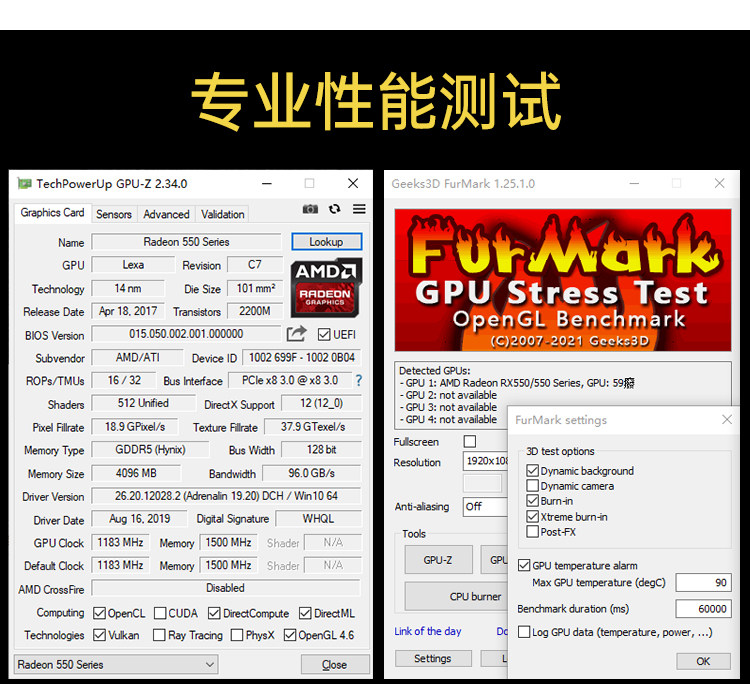Viewport: 750px width, 684px height.
Task: Toggle the PhysX checkbox
Action: pos(237,635)
